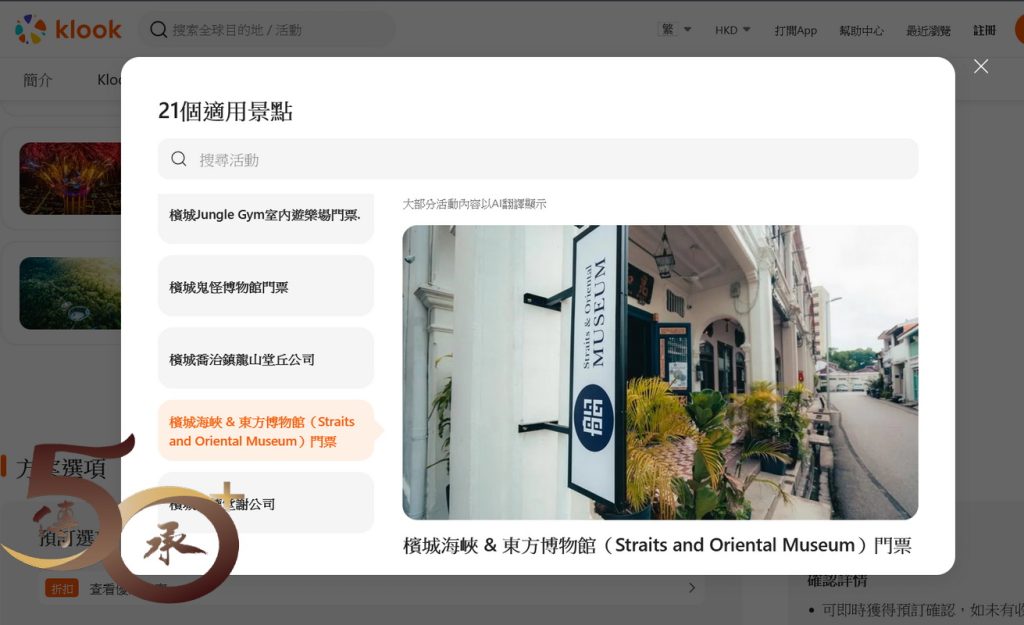
Task: Click the Straits & Oriental Museum photo
Action: (x=660, y=372)
